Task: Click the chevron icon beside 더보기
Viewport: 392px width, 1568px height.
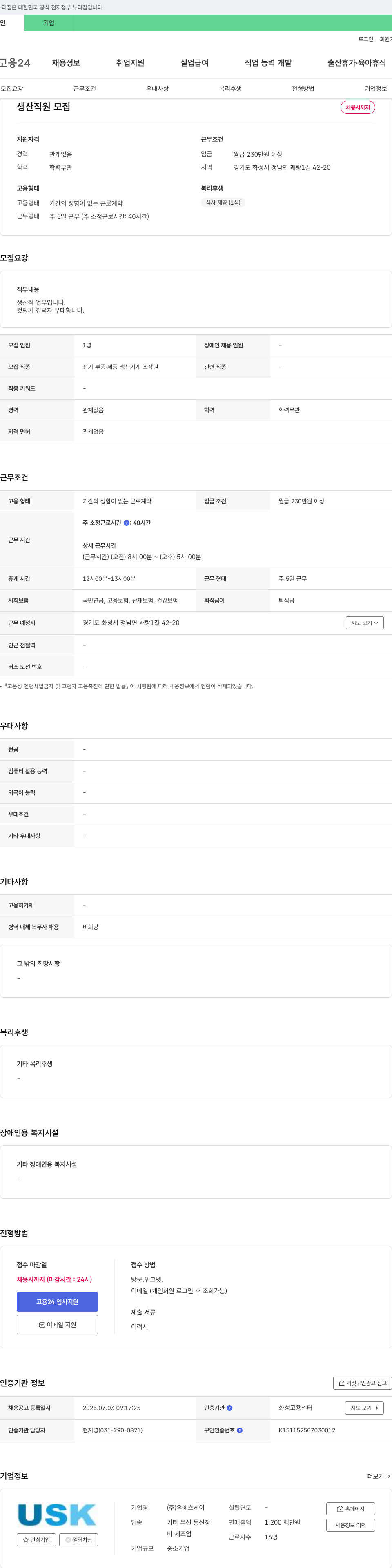Action: [388, 1476]
